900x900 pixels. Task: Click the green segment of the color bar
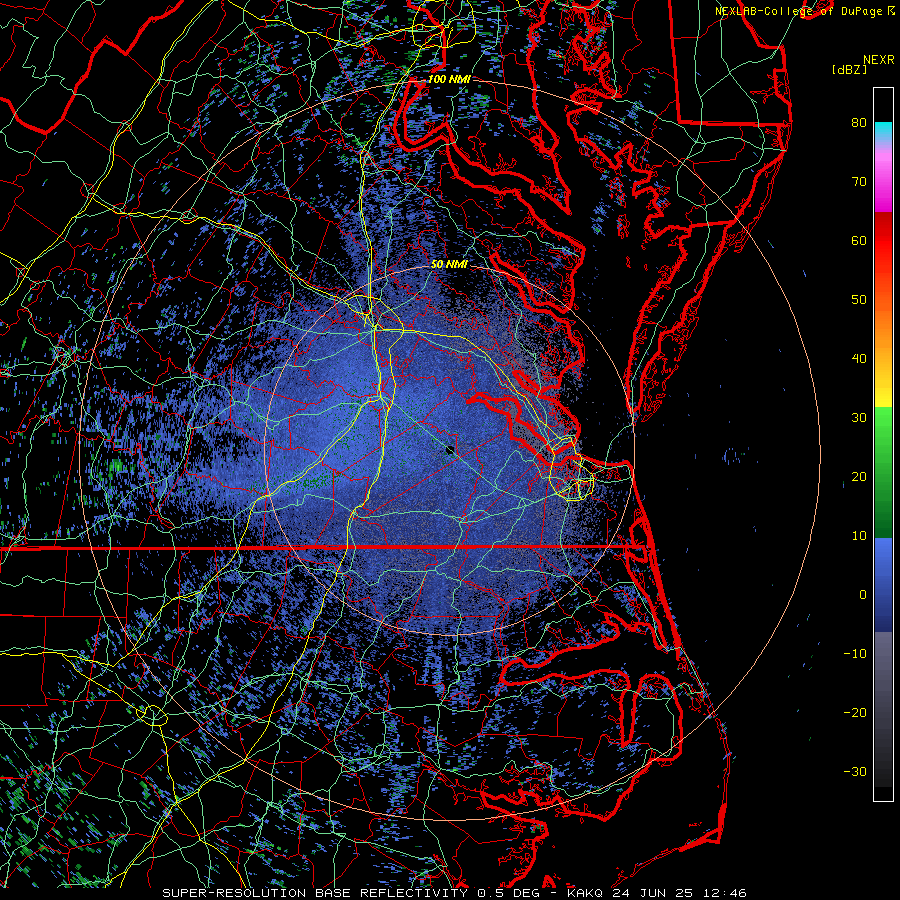[x=883, y=472]
